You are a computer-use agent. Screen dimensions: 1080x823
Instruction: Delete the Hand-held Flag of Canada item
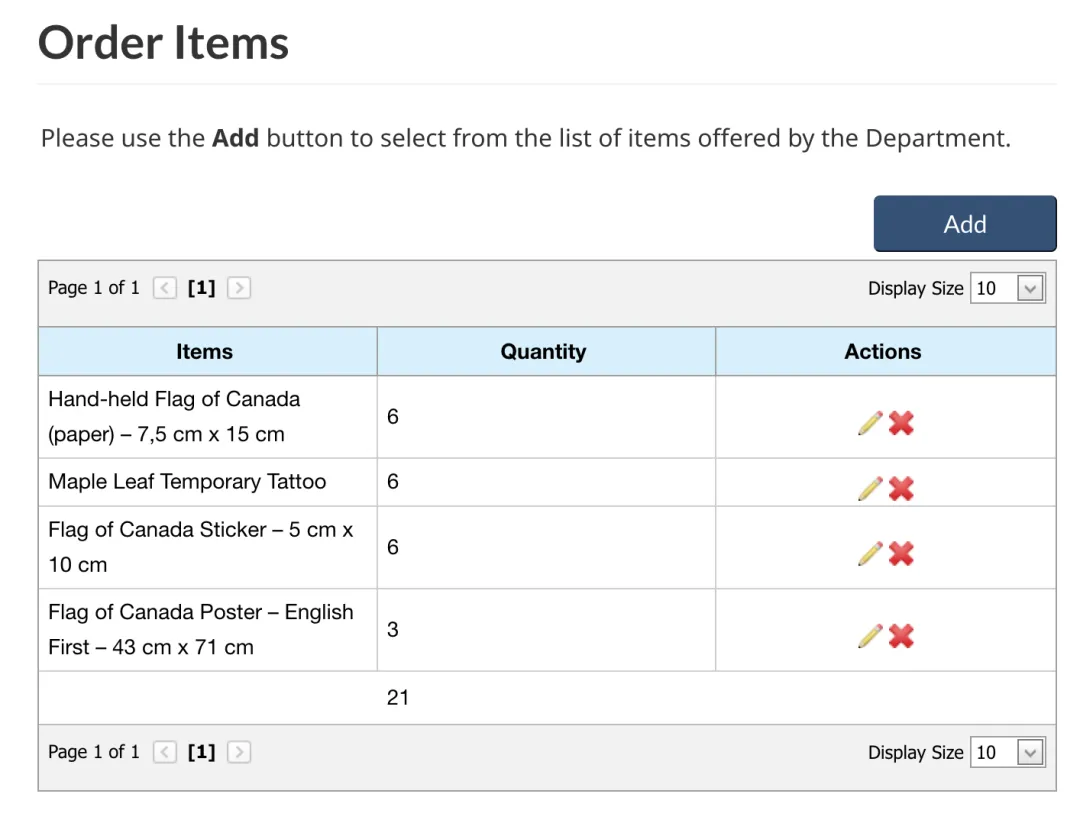(901, 424)
